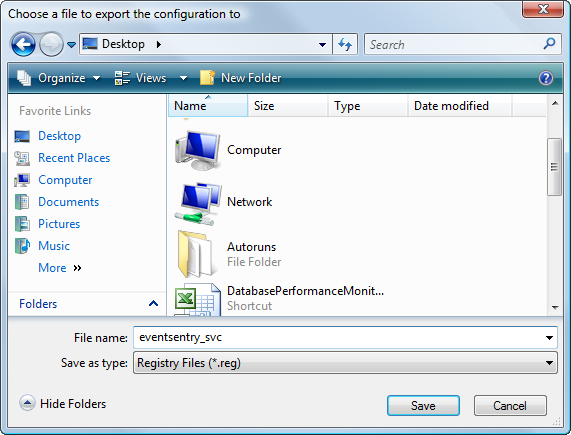Click the search magnifier icon
This screenshot has height=435, width=571.
click(x=549, y=44)
